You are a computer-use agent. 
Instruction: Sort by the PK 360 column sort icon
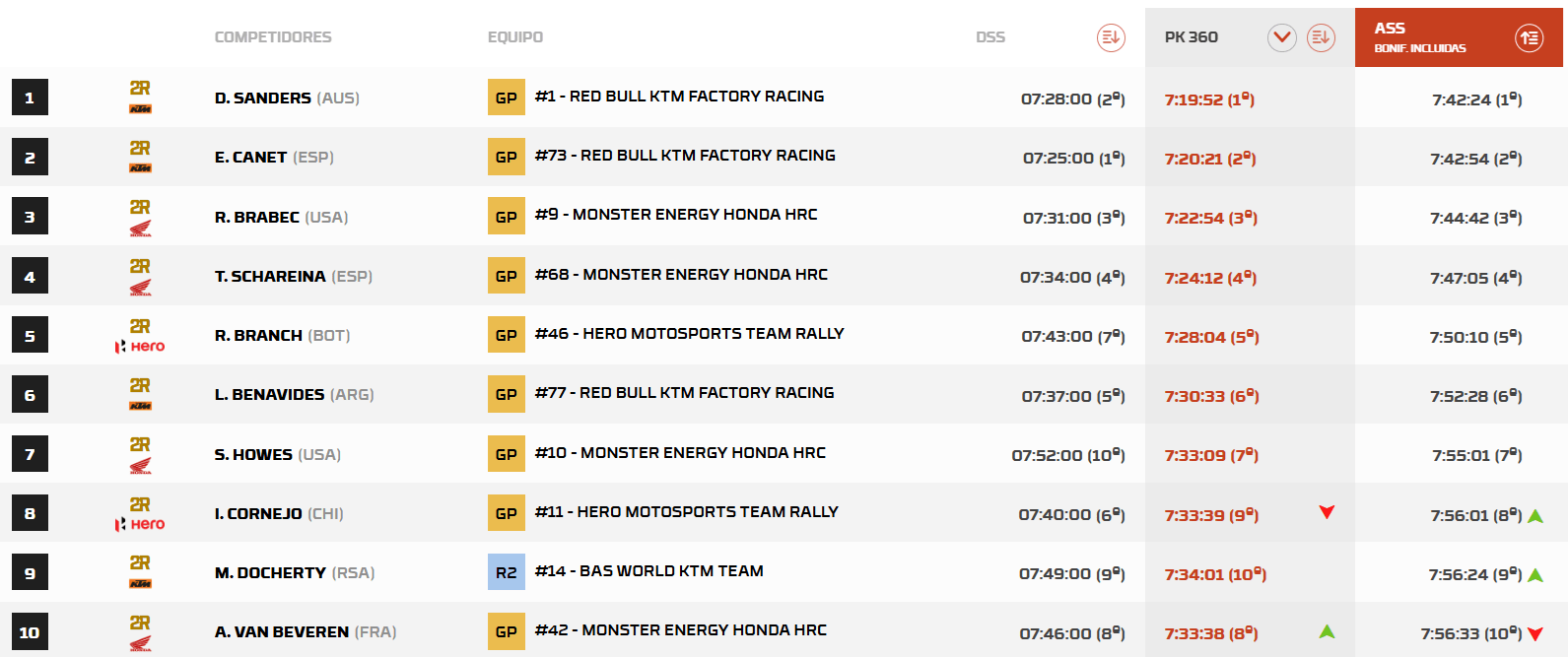(x=1321, y=37)
